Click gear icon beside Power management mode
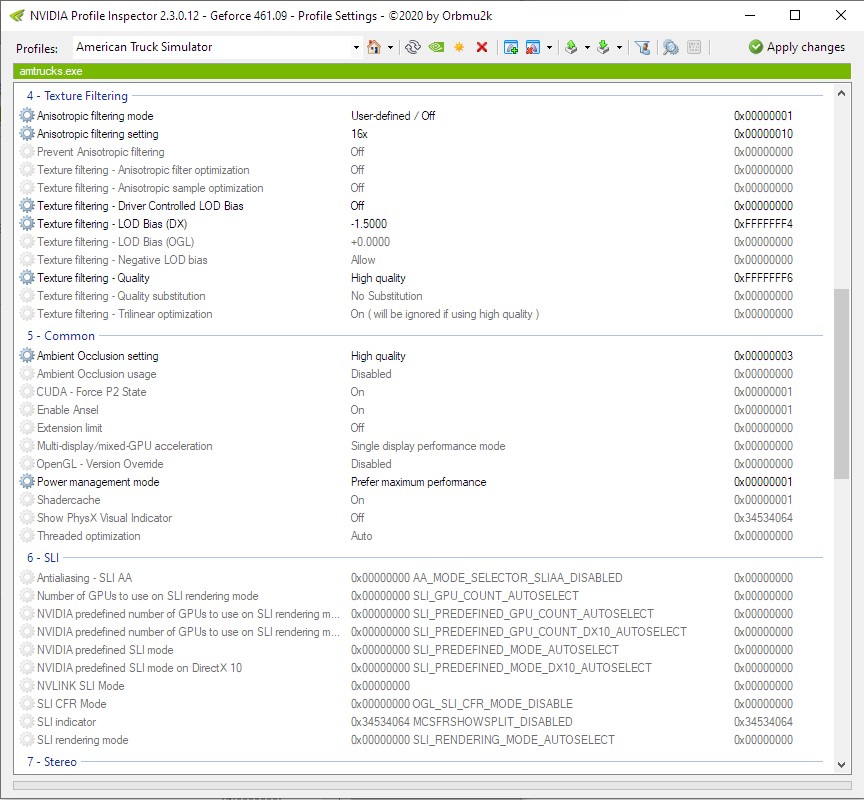Screen dimensions: 864x800 [27, 482]
